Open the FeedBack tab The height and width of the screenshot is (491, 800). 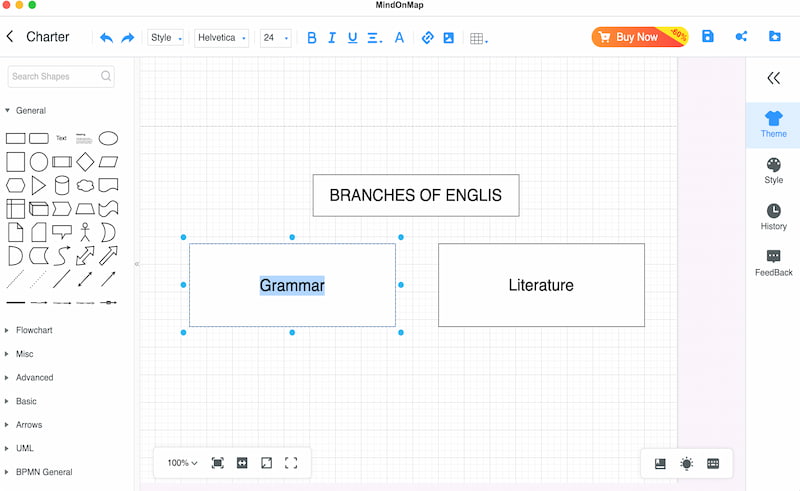[773, 263]
